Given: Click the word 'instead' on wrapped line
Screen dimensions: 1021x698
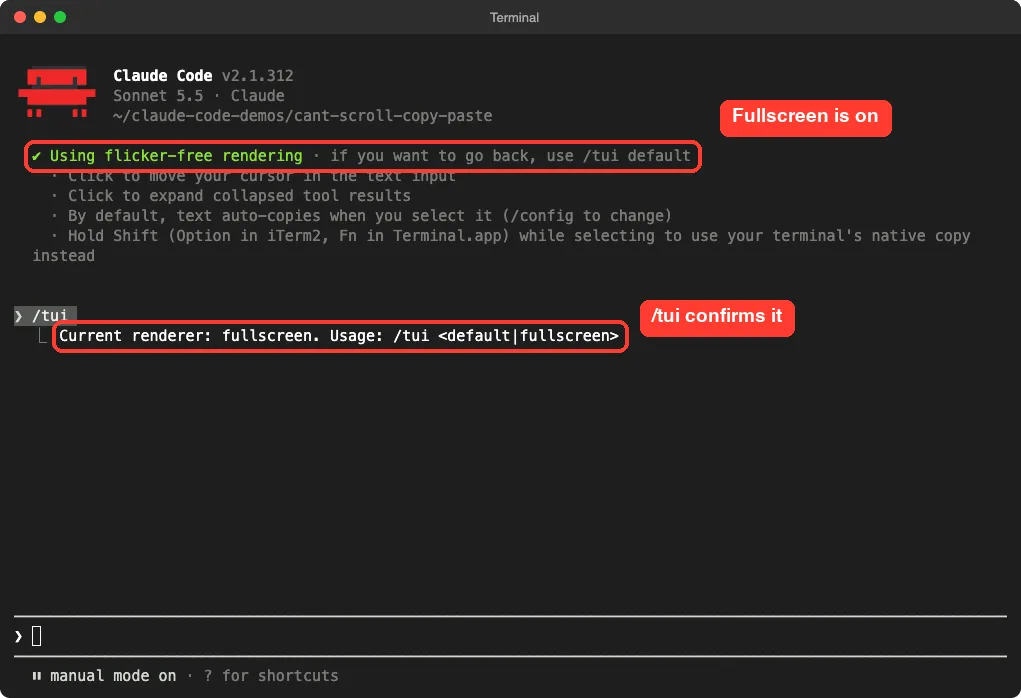Looking at the screenshot, I should point(64,256).
